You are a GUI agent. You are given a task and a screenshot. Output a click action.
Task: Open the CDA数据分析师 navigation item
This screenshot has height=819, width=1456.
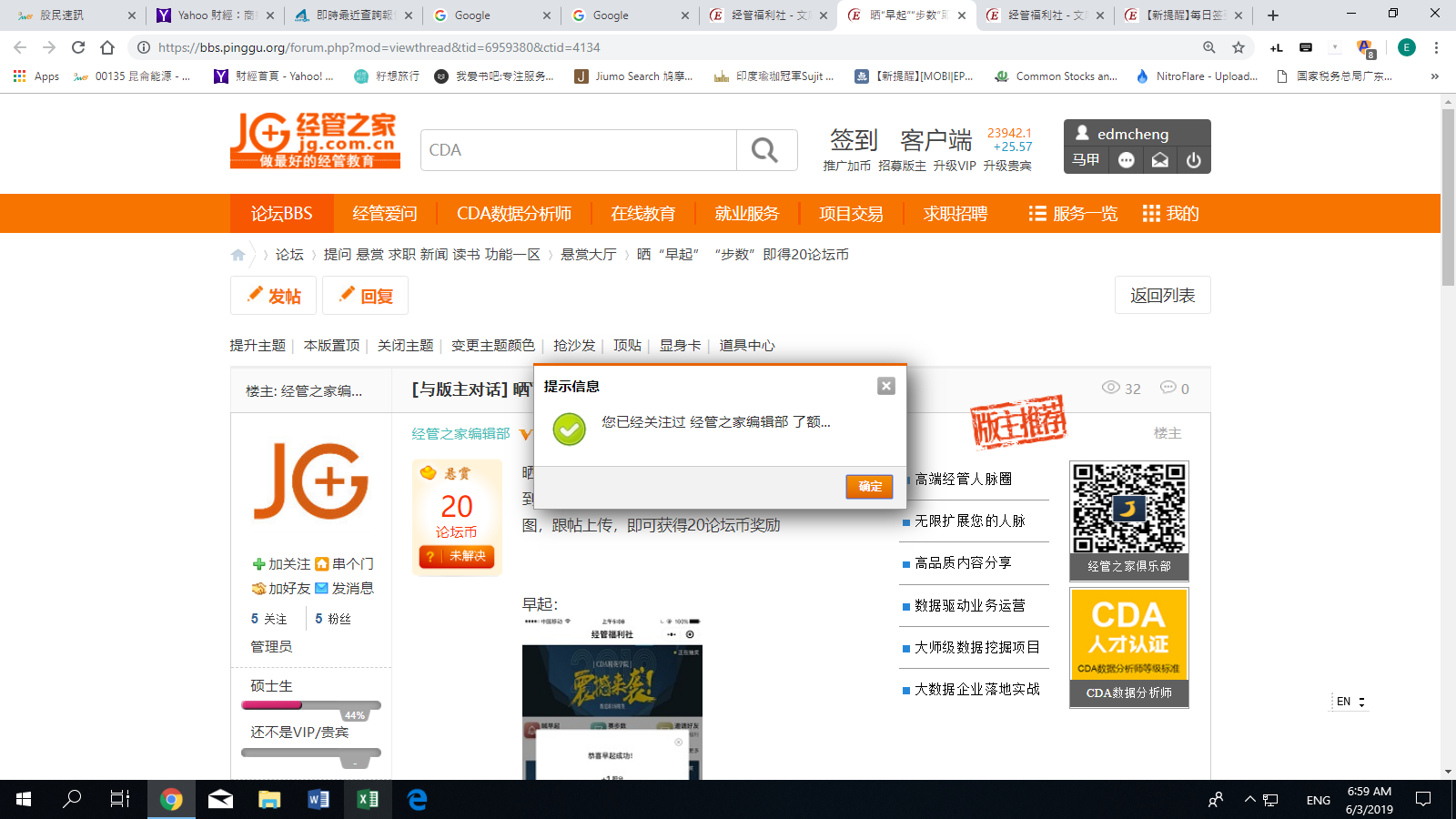pos(514,214)
